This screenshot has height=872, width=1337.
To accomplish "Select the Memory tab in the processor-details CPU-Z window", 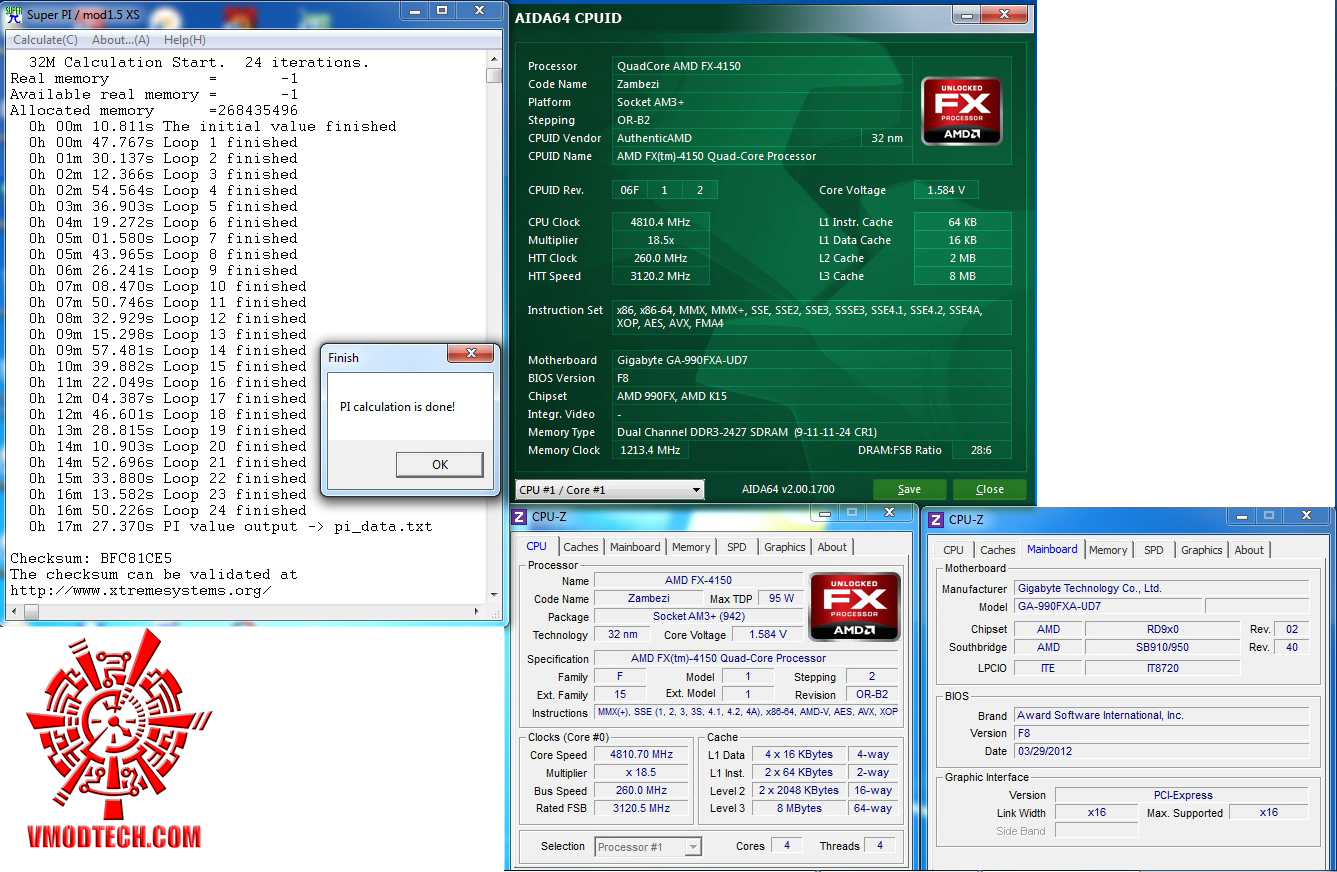I will pos(691,547).
